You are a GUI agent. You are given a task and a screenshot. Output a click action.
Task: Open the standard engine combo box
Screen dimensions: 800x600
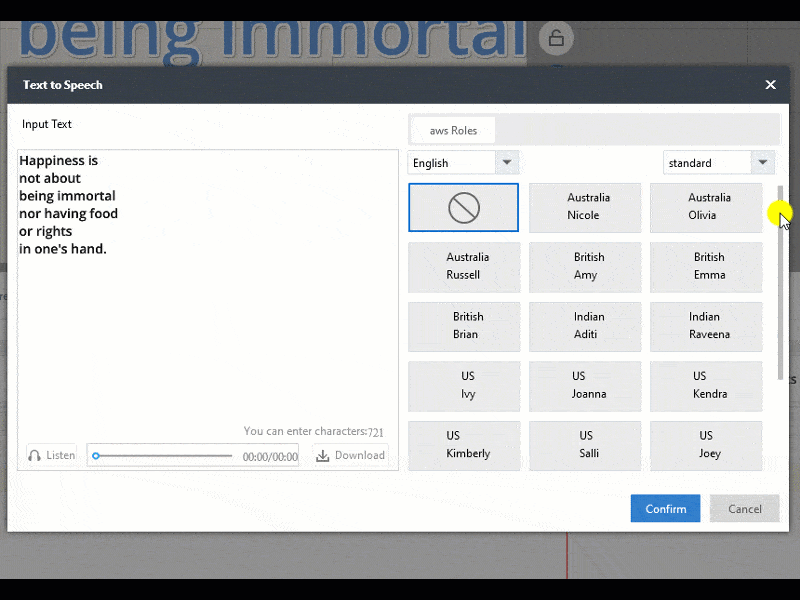718,162
